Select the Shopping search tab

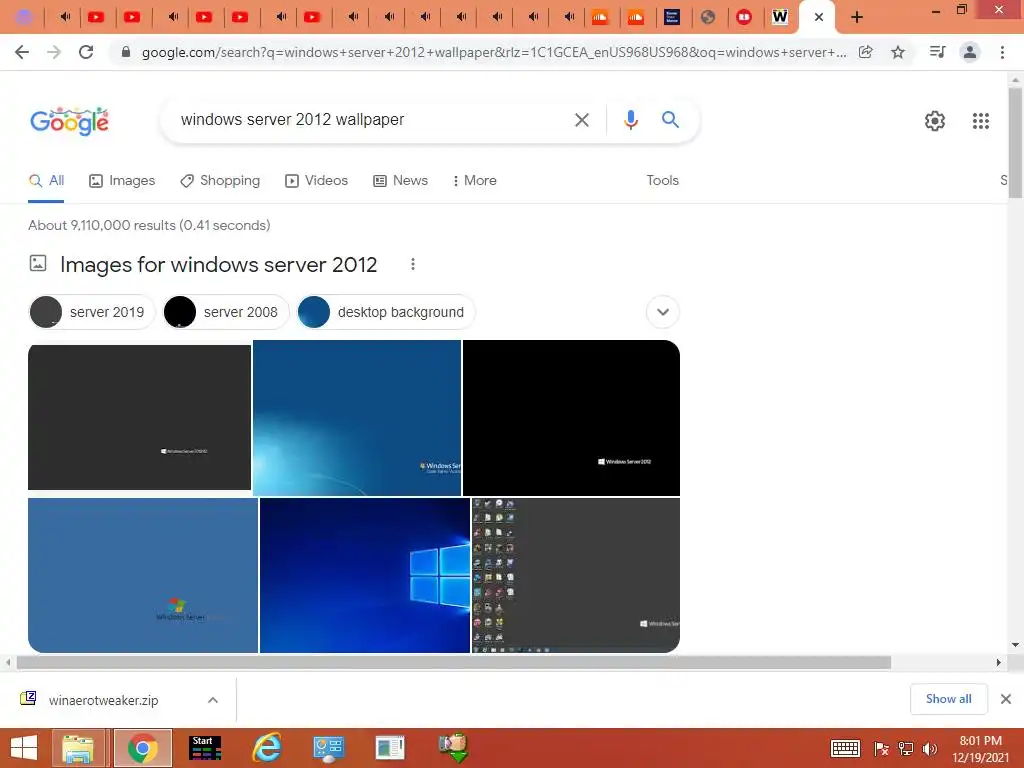[220, 181]
